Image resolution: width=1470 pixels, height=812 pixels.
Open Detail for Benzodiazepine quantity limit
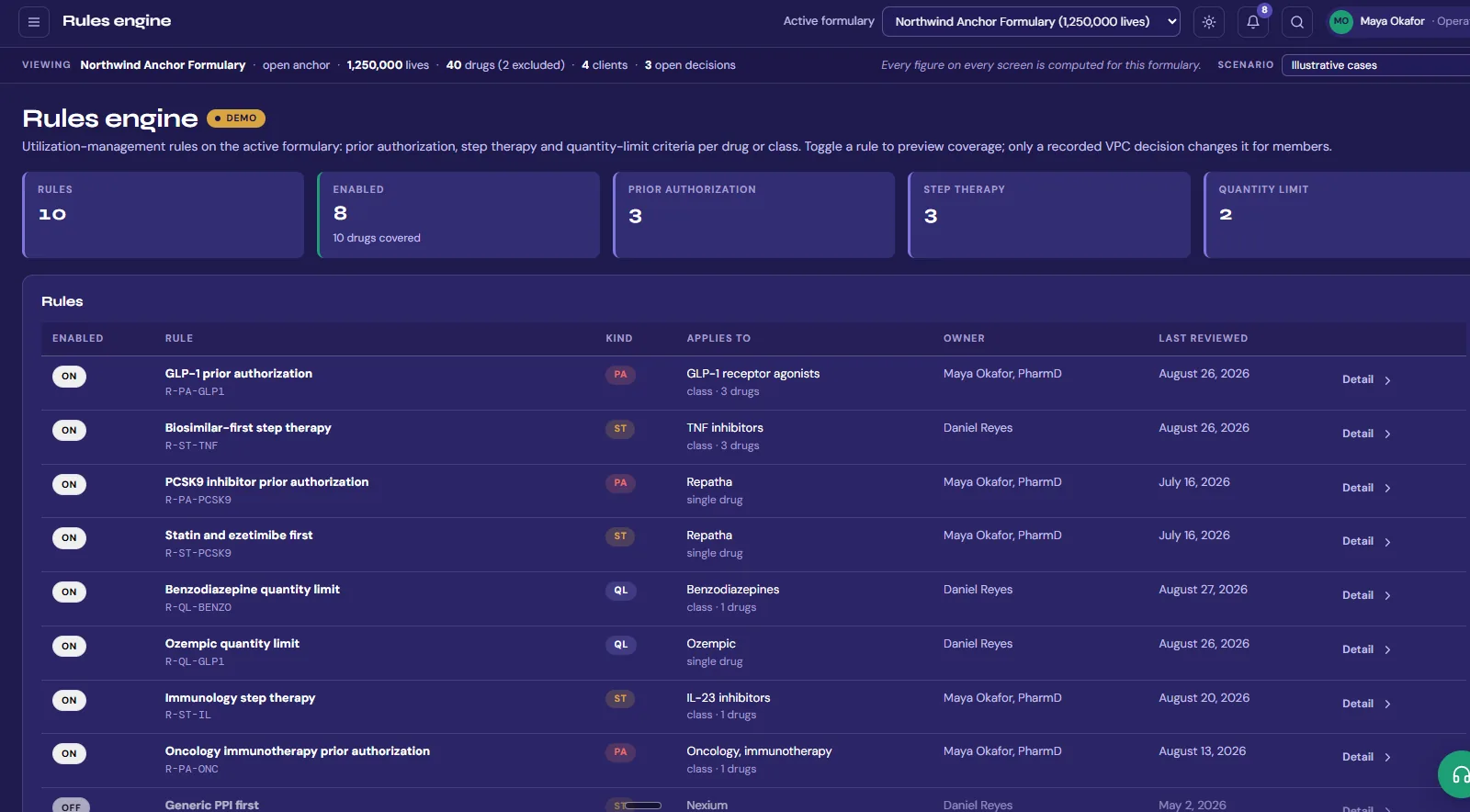pos(1366,596)
